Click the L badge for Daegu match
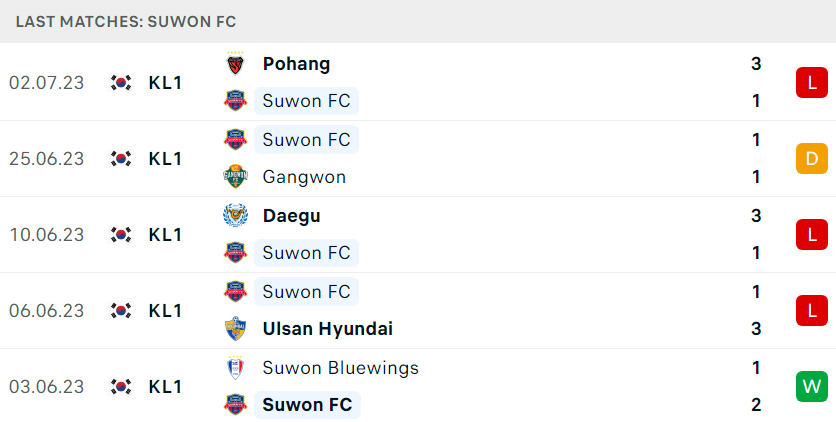This screenshot has height=422, width=836. click(811, 234)
